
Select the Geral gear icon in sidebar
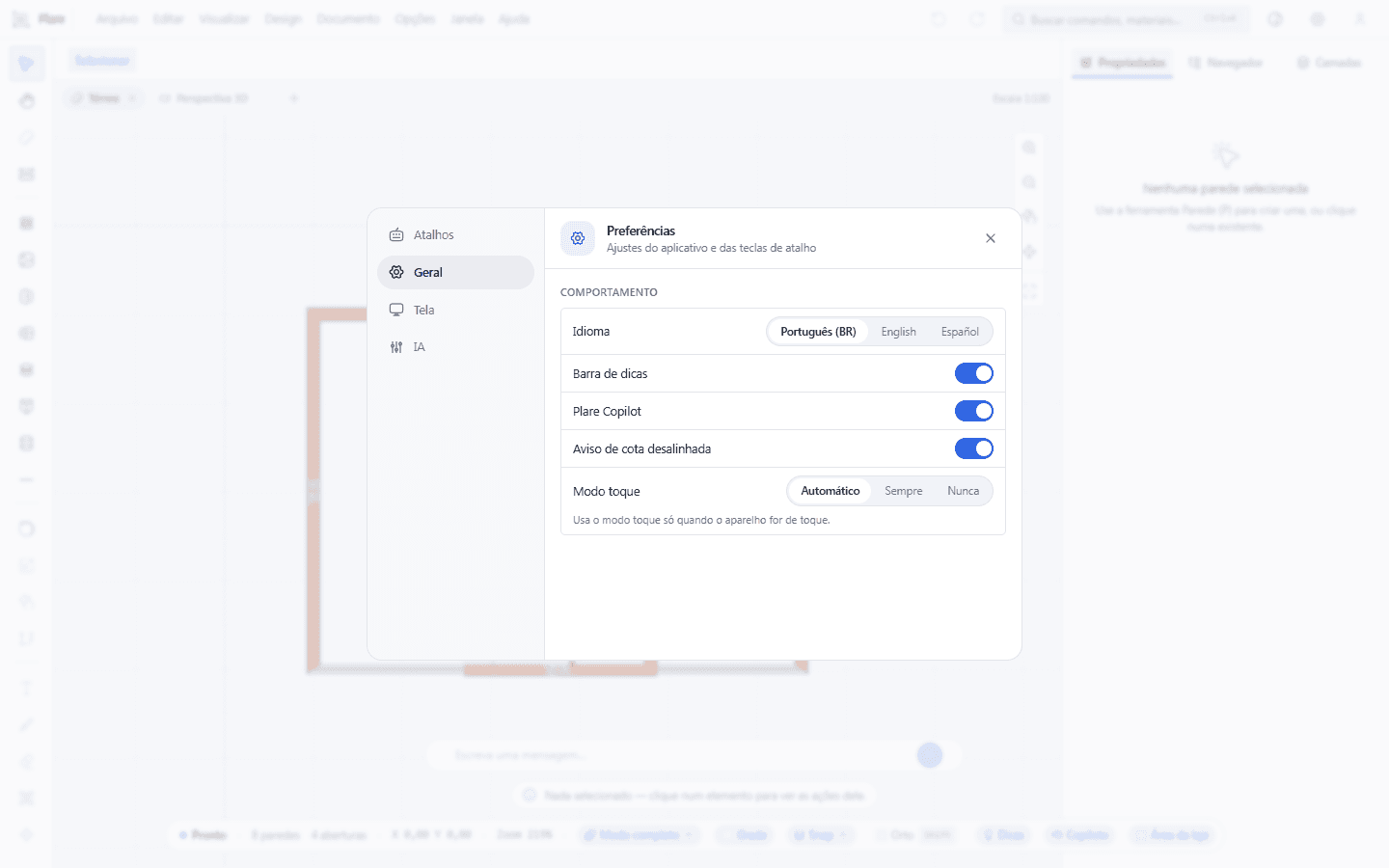coord(396,273)
